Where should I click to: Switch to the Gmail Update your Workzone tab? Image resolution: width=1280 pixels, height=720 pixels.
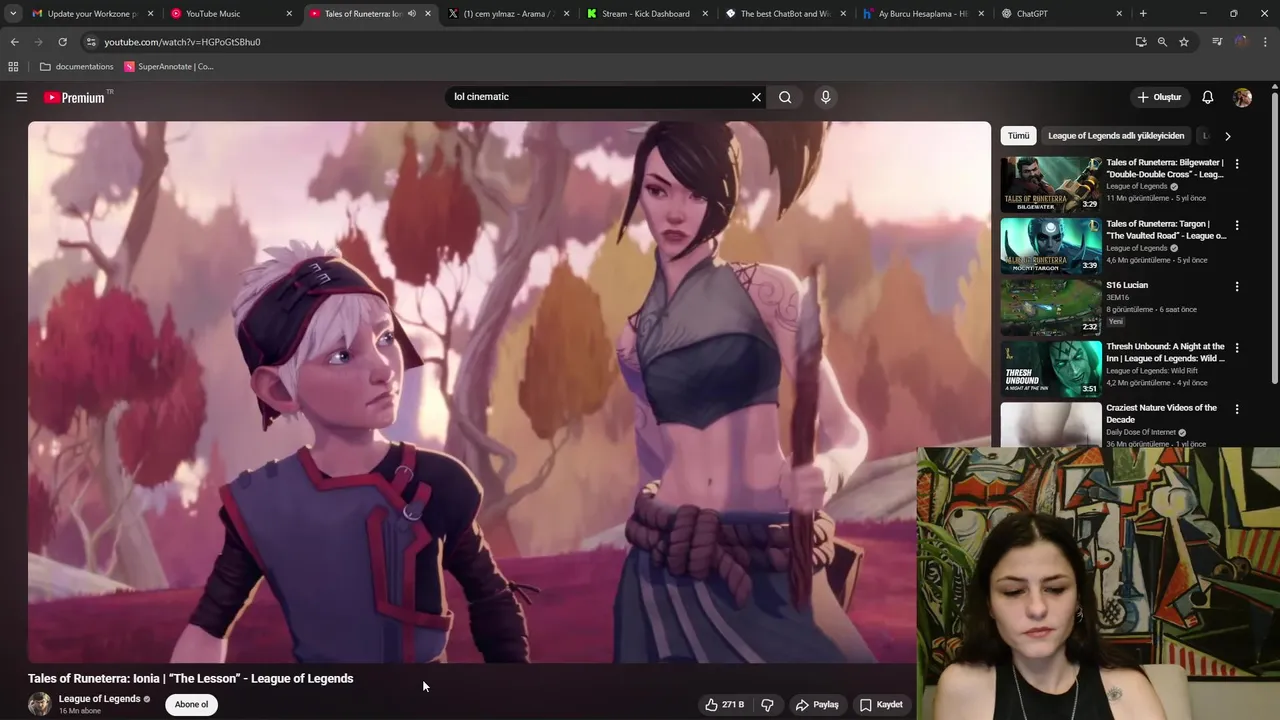[91, 14]
